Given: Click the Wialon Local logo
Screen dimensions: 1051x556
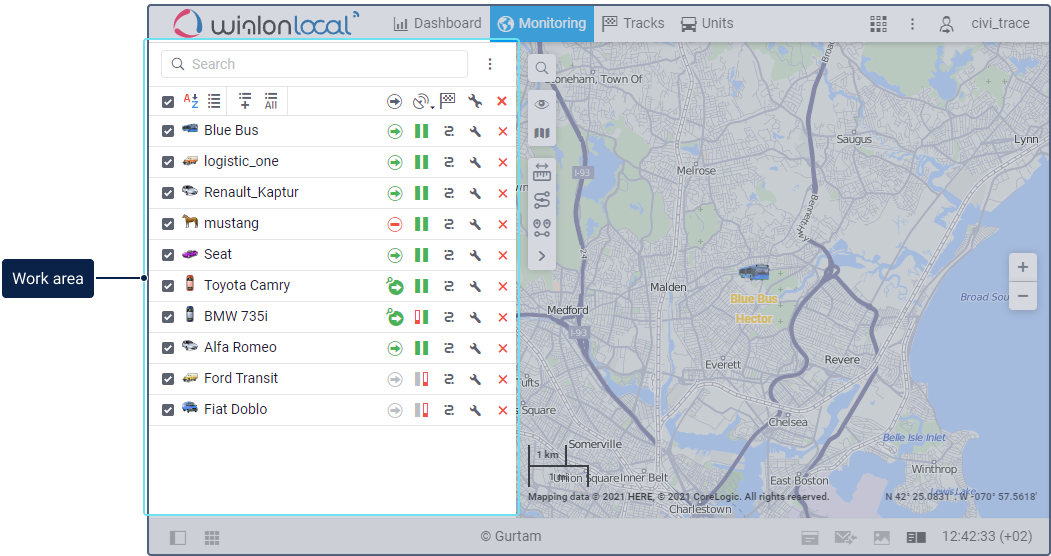Looking at the screenshot, I should [265, 23].
